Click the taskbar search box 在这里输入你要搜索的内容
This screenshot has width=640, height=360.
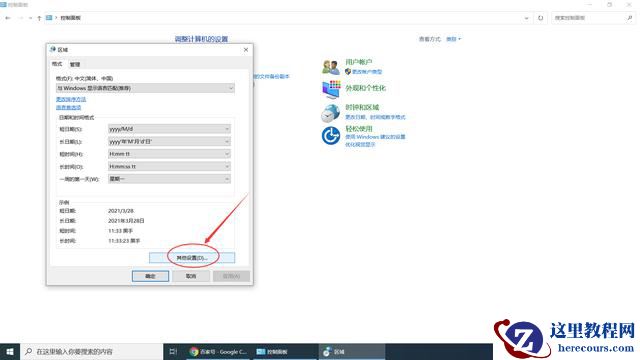coord(91,351)
